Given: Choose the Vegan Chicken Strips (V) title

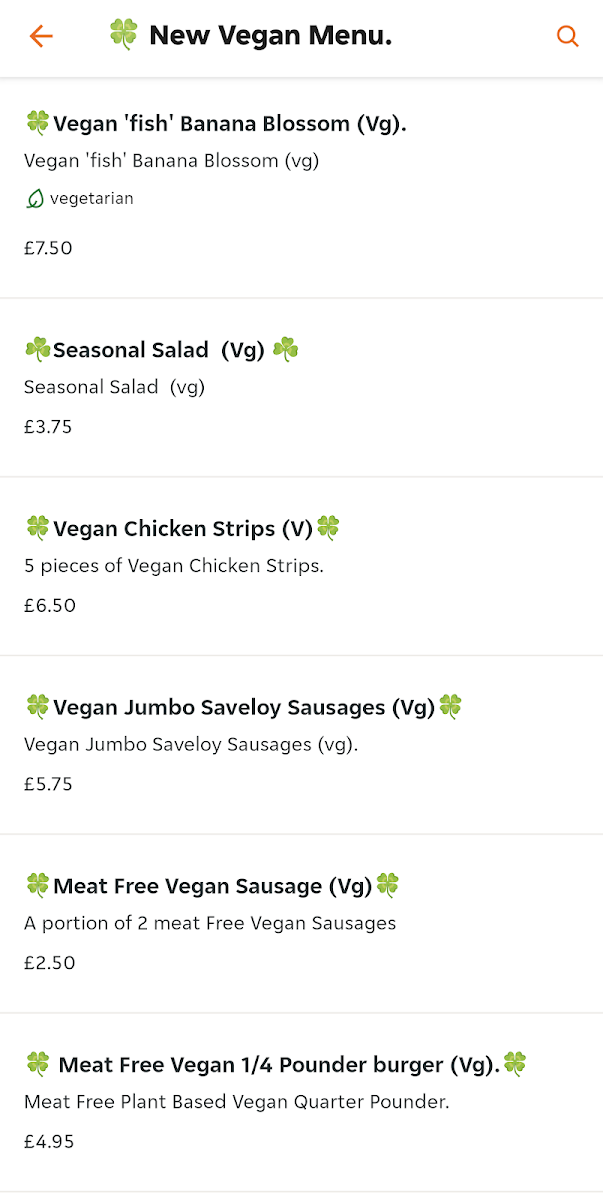Looking at the screenshot, I should [182, 529].
